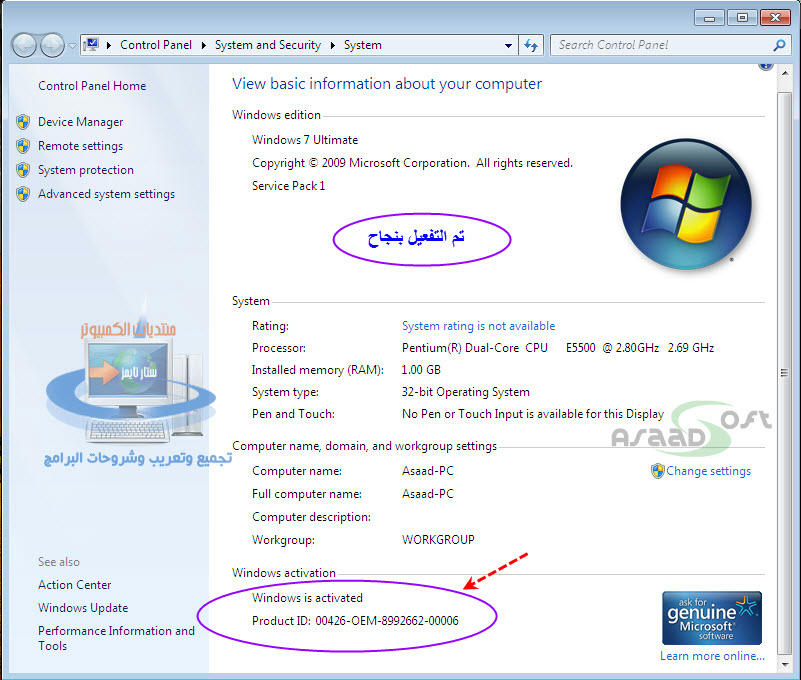Click the shield icon next to Change settings
Viewport: 801px width, 680px height.
[x=657, y=471]
